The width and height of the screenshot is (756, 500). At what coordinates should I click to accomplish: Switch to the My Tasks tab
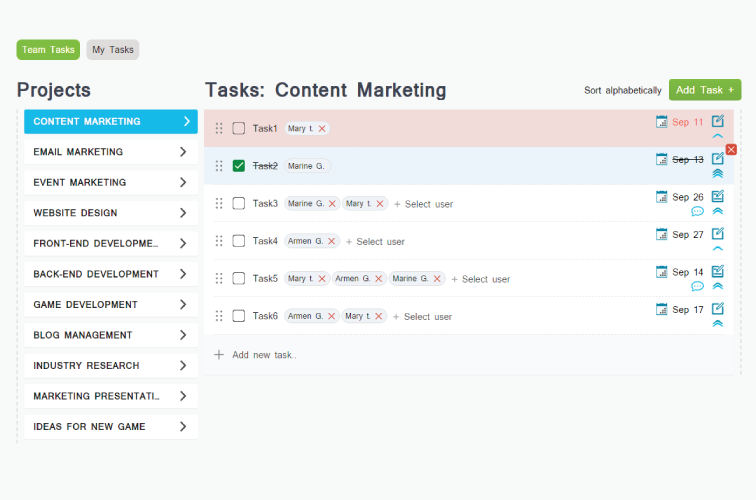113,50
